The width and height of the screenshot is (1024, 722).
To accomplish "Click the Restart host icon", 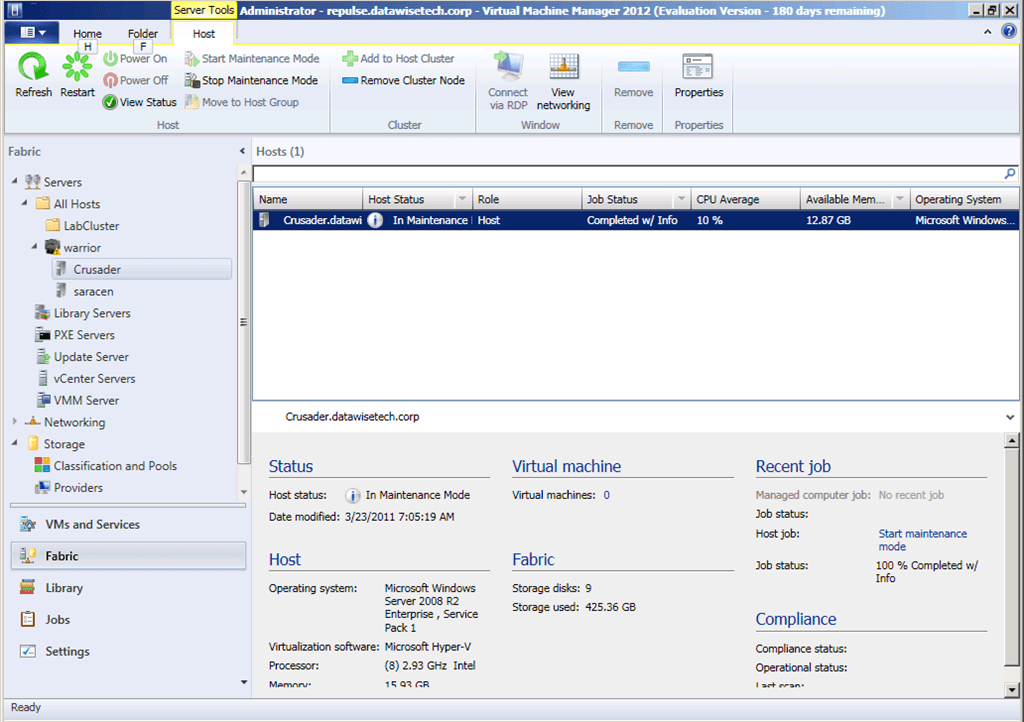I will (x=77, y=67).
